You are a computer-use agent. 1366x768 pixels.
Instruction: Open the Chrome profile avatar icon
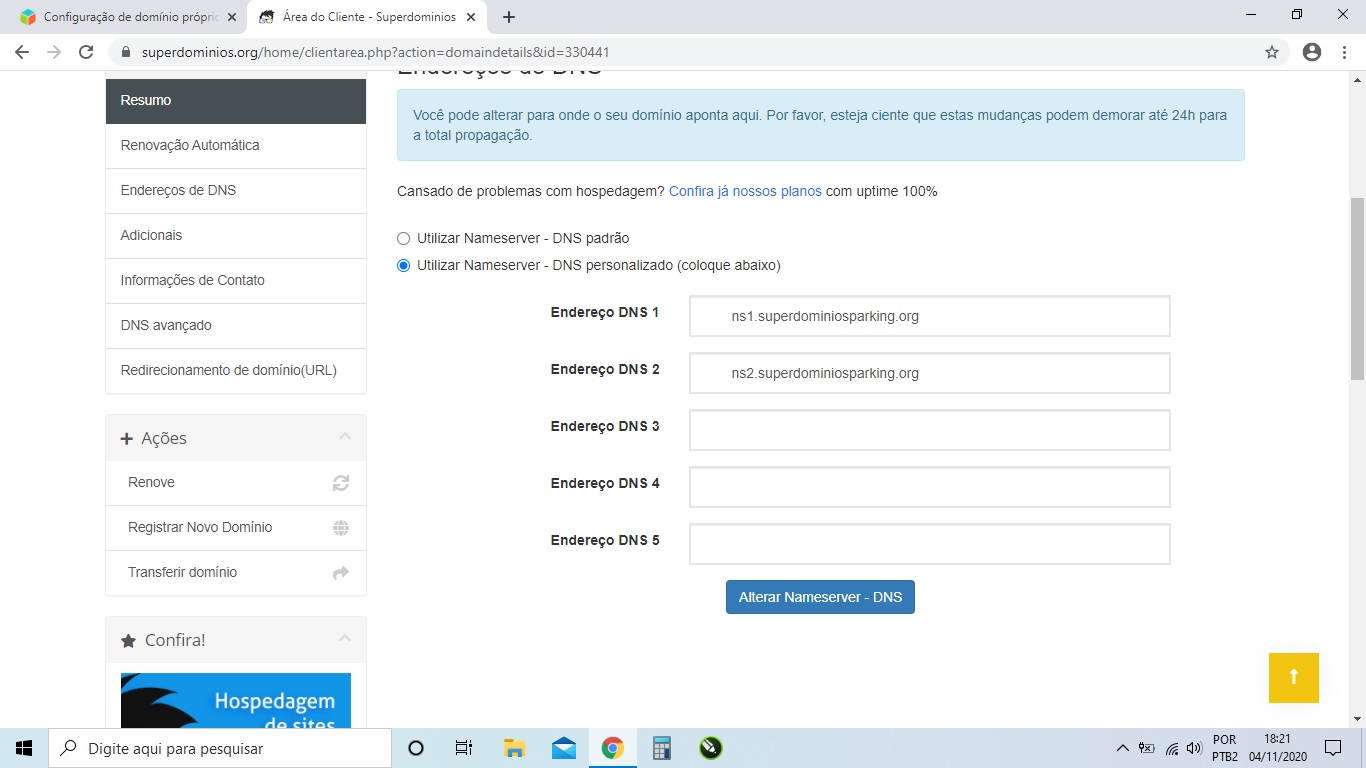click(1312, 52)
